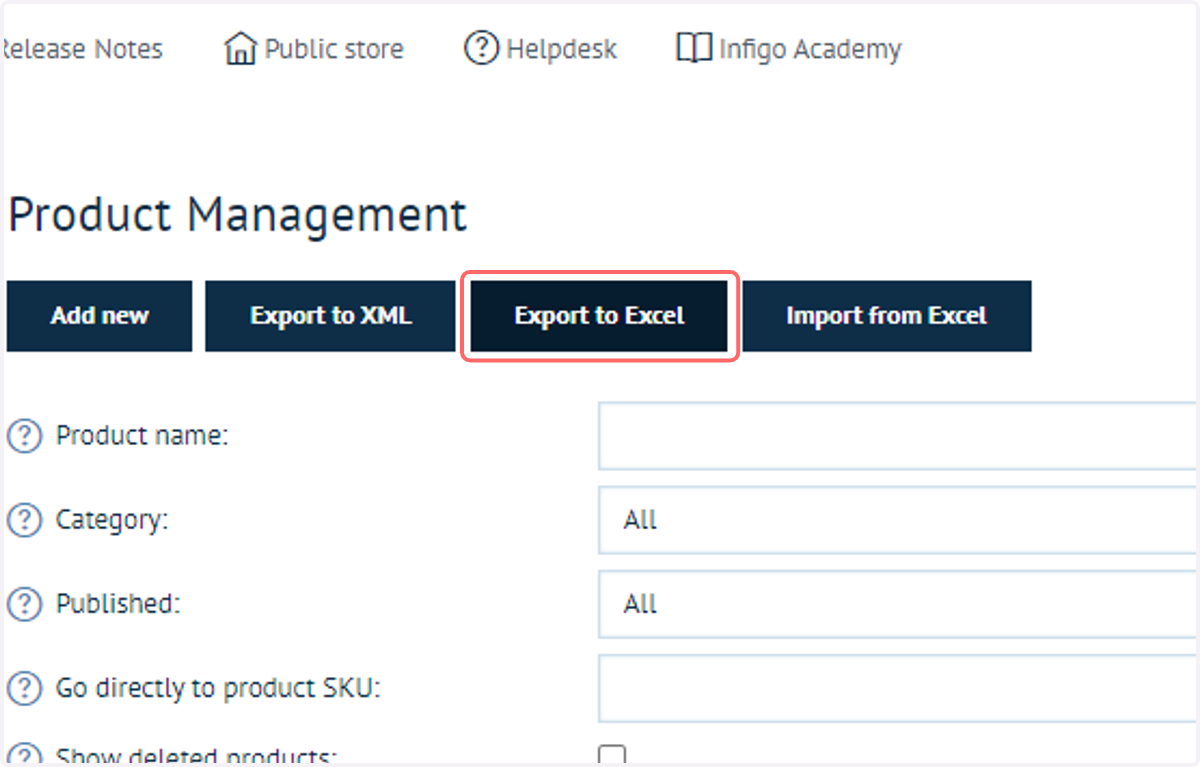The image size is (1200, 767).
Task: Click the Public store house icon
Action: (241, 48)
